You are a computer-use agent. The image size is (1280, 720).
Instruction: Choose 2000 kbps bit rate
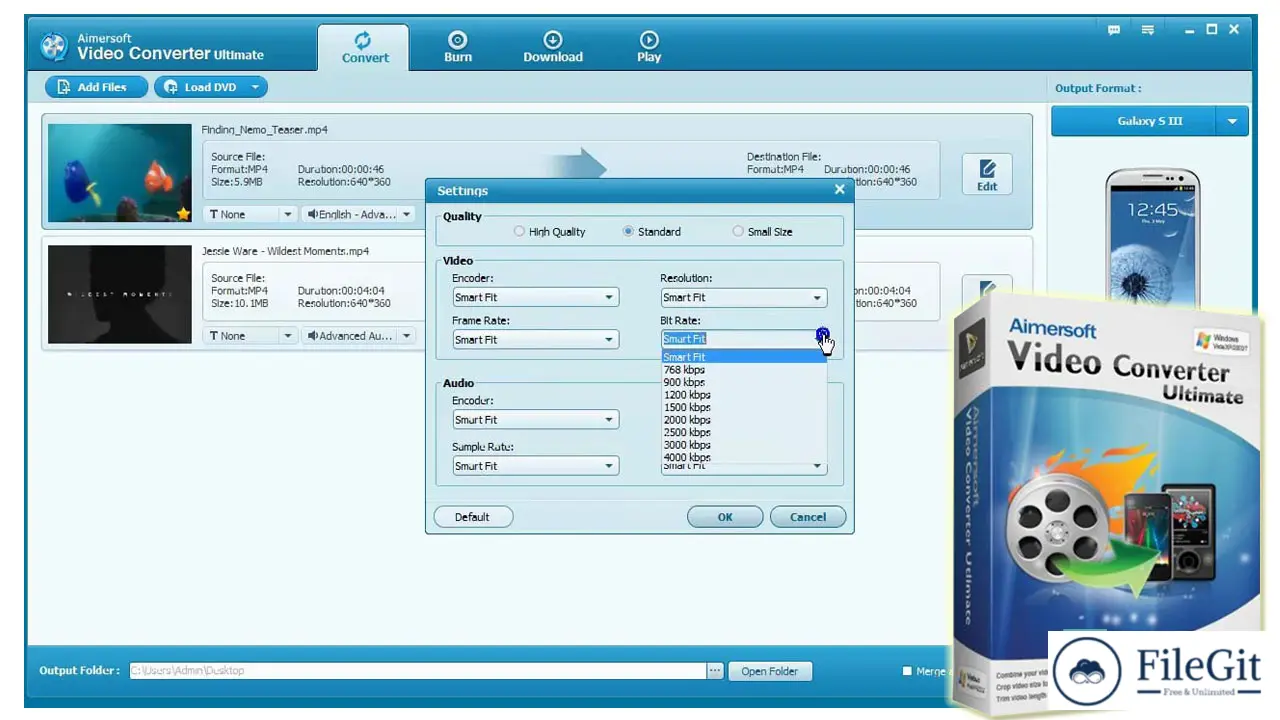(743, 420)
